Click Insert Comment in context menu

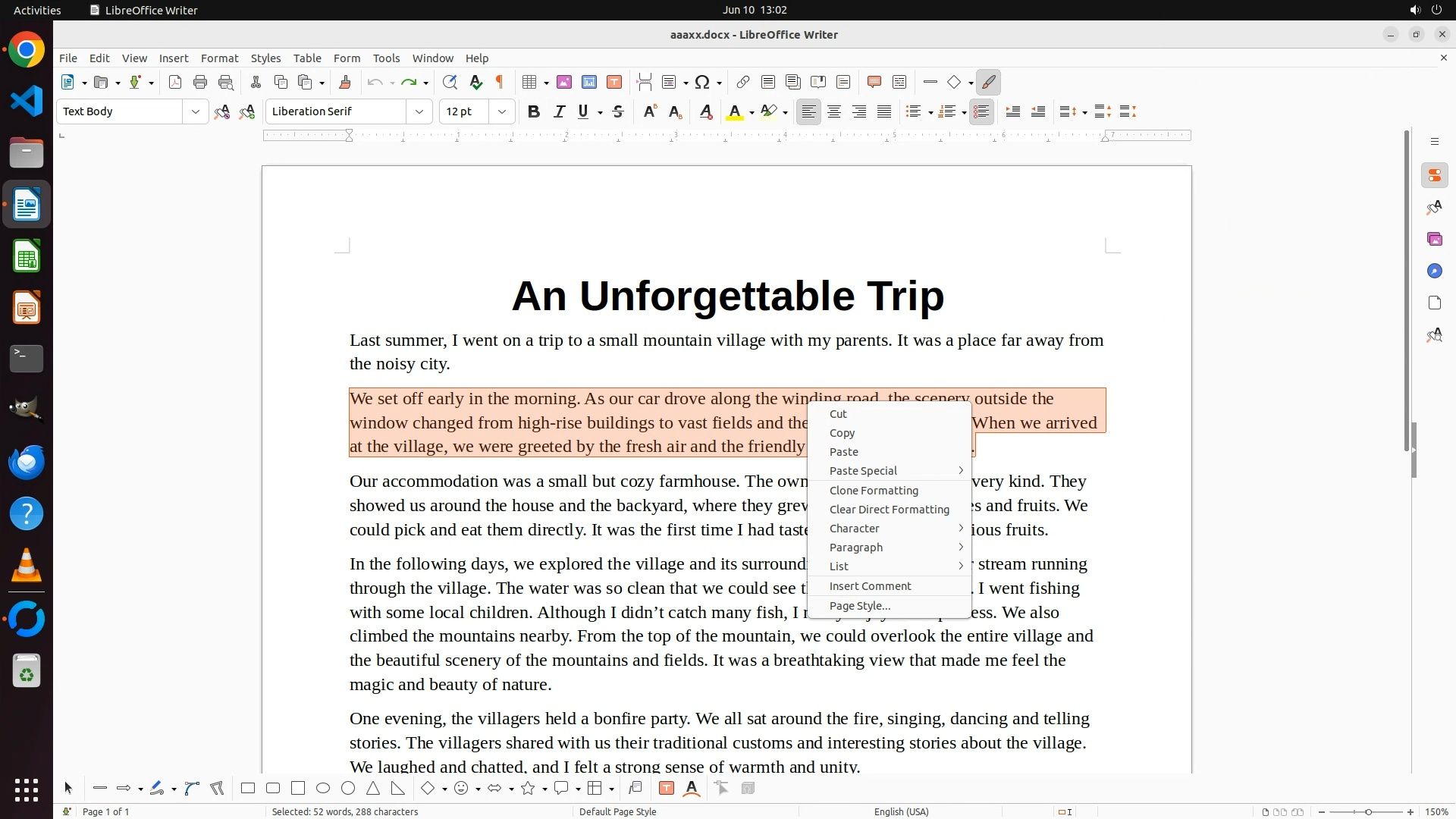tap(870, 586)
